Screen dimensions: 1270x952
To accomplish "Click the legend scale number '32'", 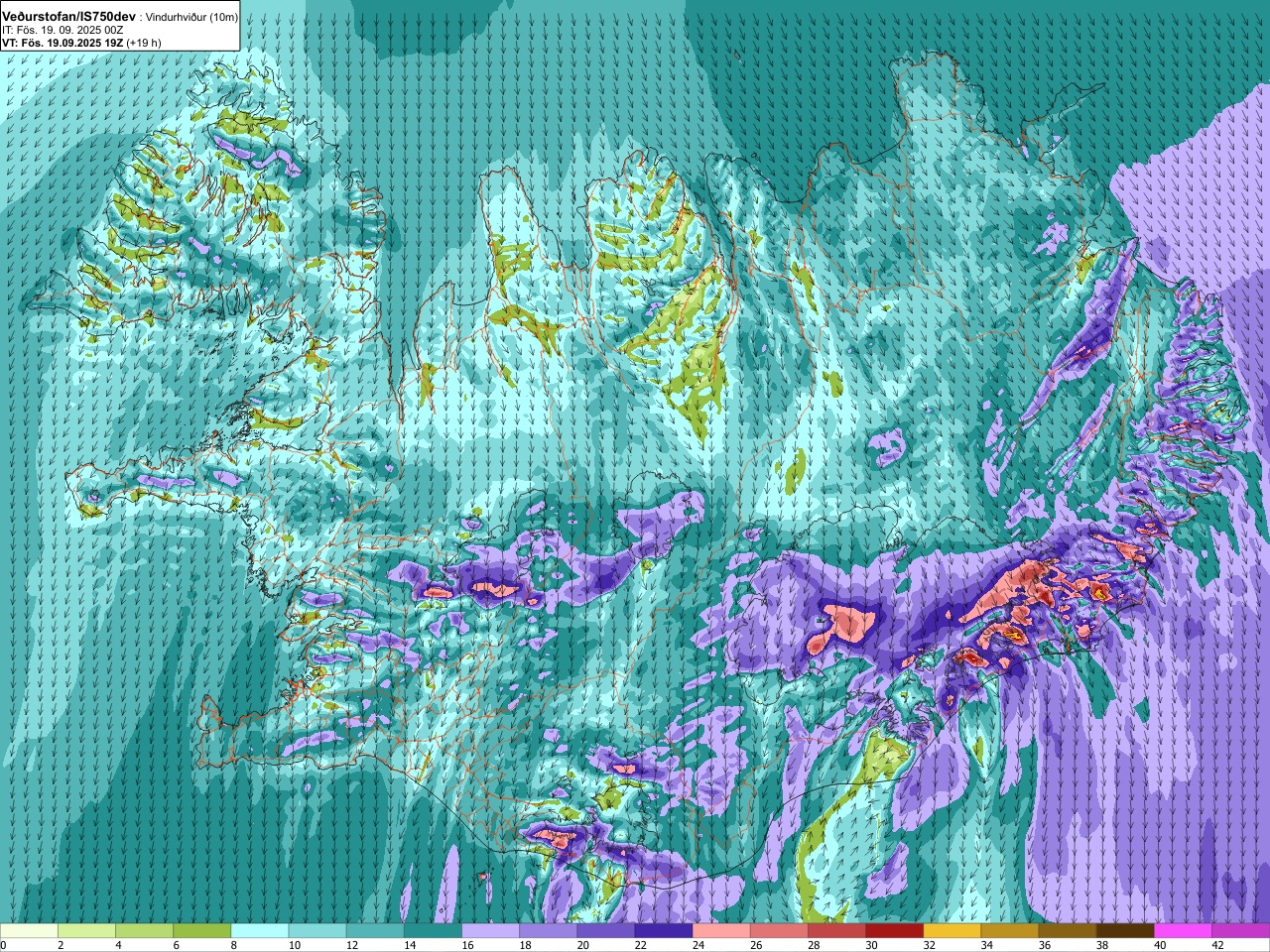I will (x=929, y=945).
